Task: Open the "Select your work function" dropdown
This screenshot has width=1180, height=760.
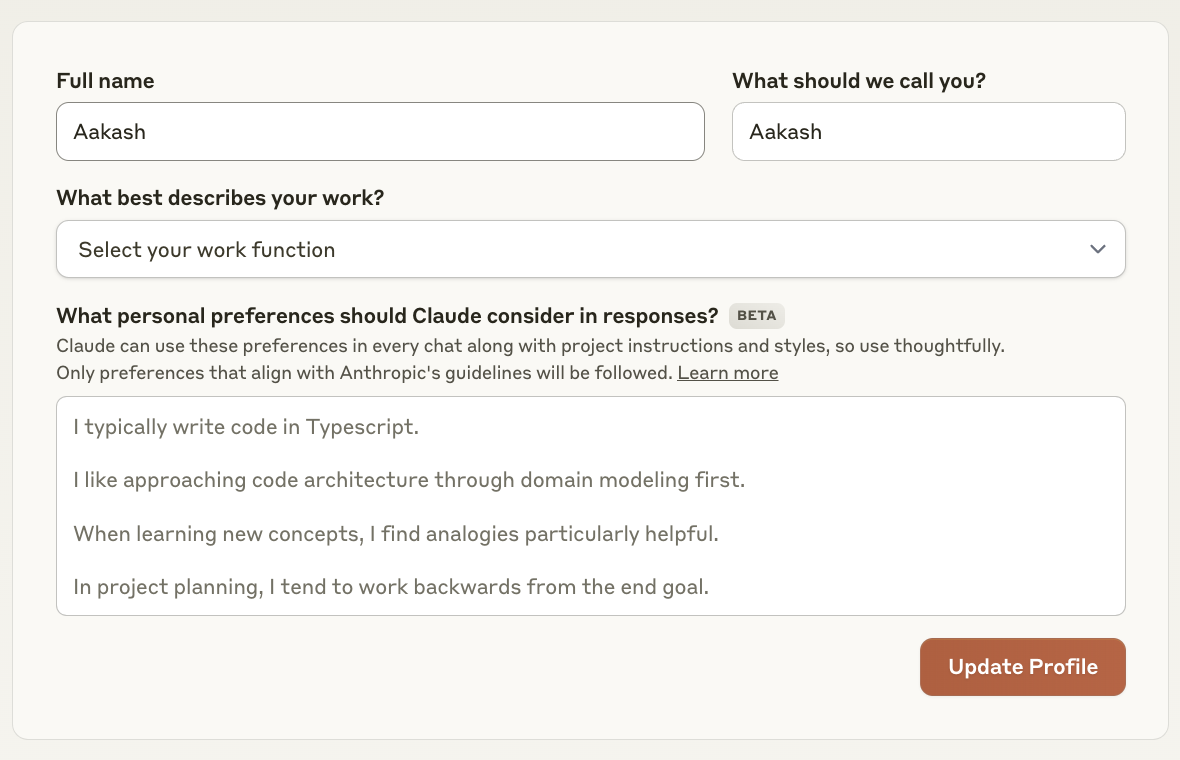Action: coord(590,249)
